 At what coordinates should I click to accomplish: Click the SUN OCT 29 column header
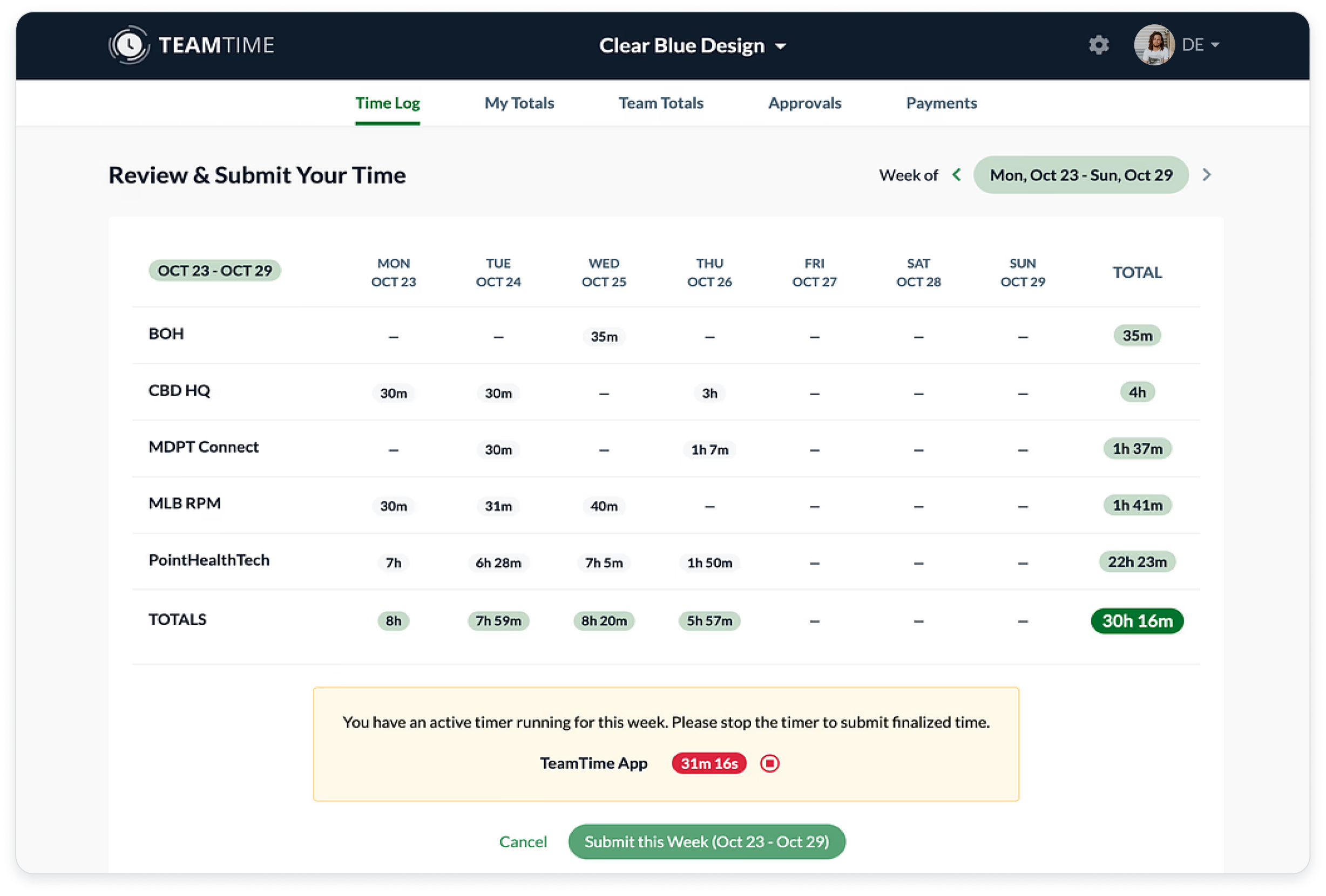1023,273
